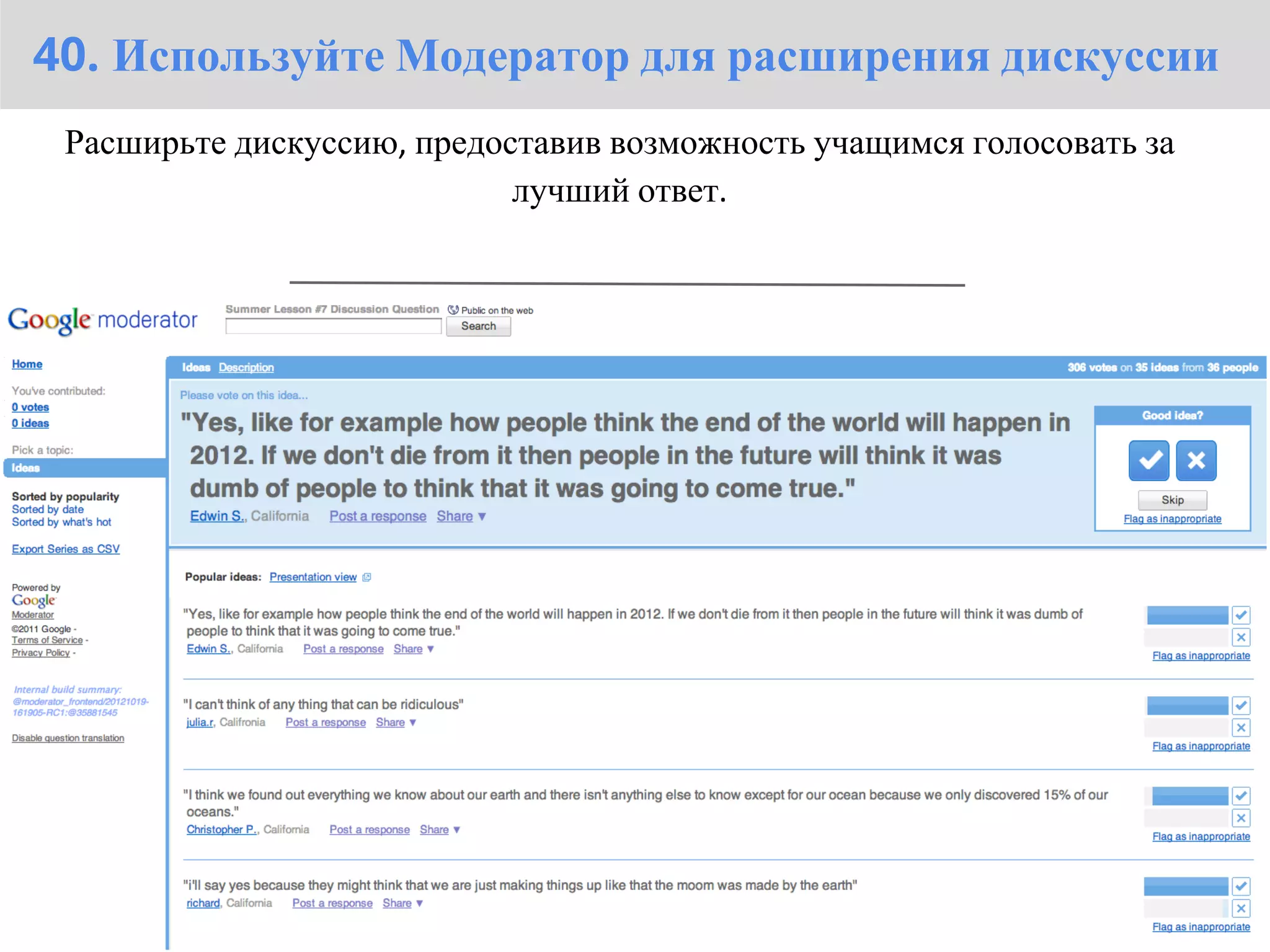The image size is (1270, 952).
Task: Open 0 votes contribution link
Action: pyautogui.click(x=30, y=407)
